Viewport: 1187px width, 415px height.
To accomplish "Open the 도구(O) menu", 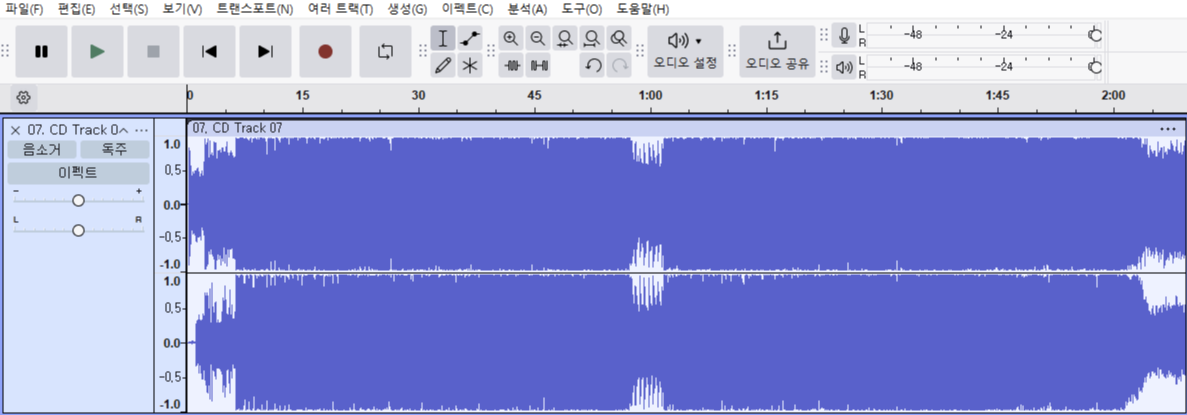I will click(581, 9).
